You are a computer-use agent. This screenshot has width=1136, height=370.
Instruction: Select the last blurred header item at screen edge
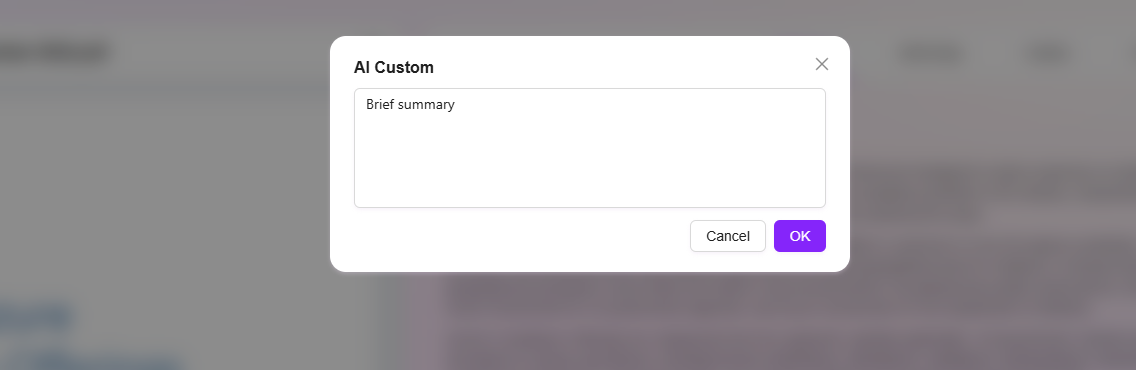tap(1127, 54)
